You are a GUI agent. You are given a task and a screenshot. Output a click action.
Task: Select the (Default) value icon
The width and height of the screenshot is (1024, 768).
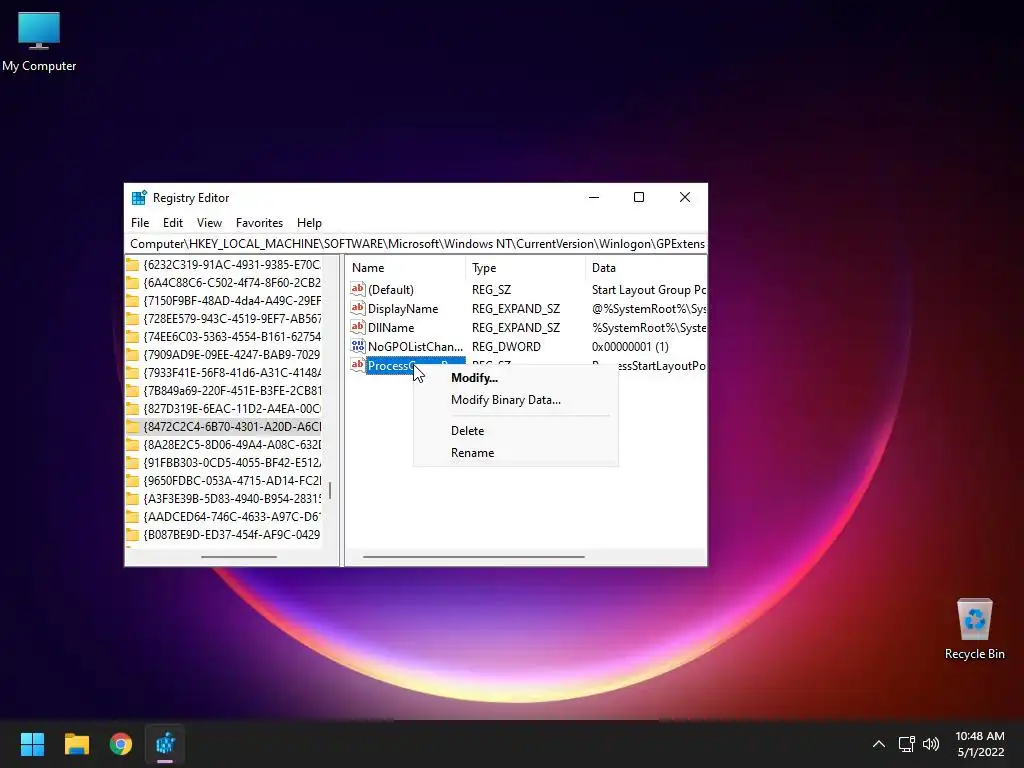pyautogui.click(x=357, y=289)
